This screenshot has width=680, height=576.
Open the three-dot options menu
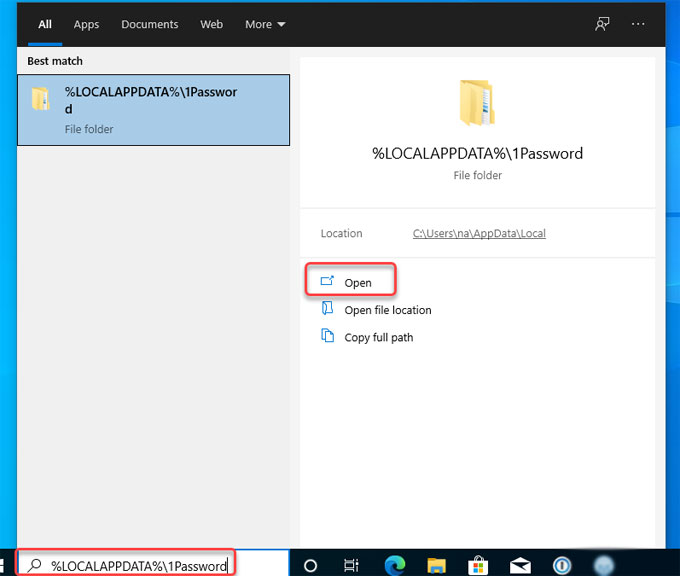click(x=638, y=24)
